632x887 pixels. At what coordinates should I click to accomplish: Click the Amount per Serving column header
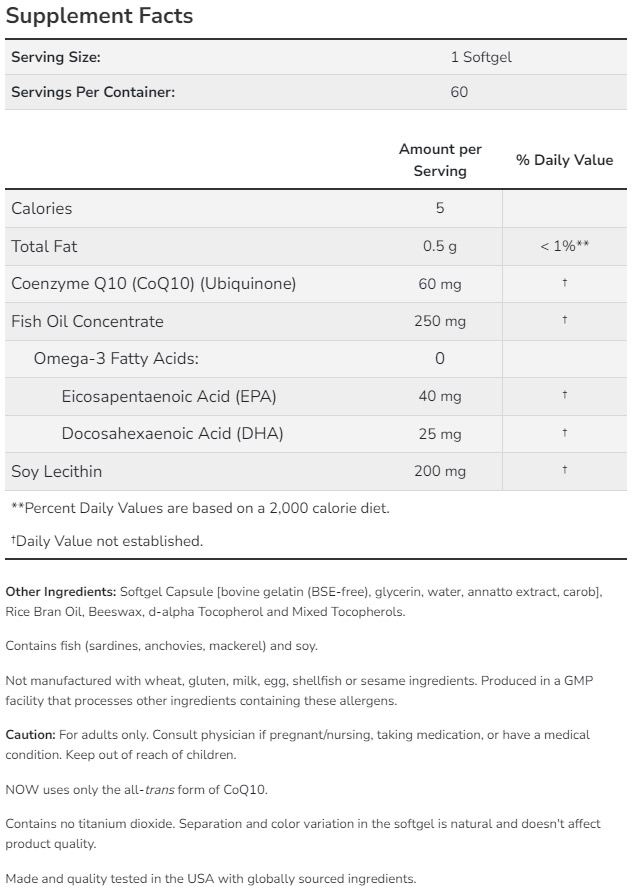coord(440,160)
